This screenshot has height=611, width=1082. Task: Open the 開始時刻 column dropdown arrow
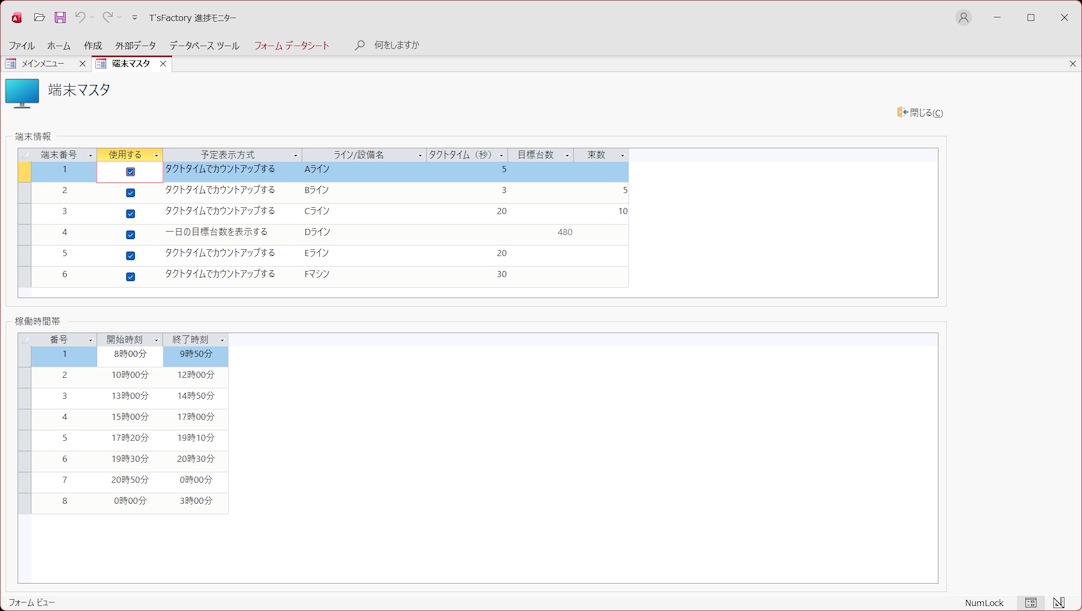tap(156, 341)
